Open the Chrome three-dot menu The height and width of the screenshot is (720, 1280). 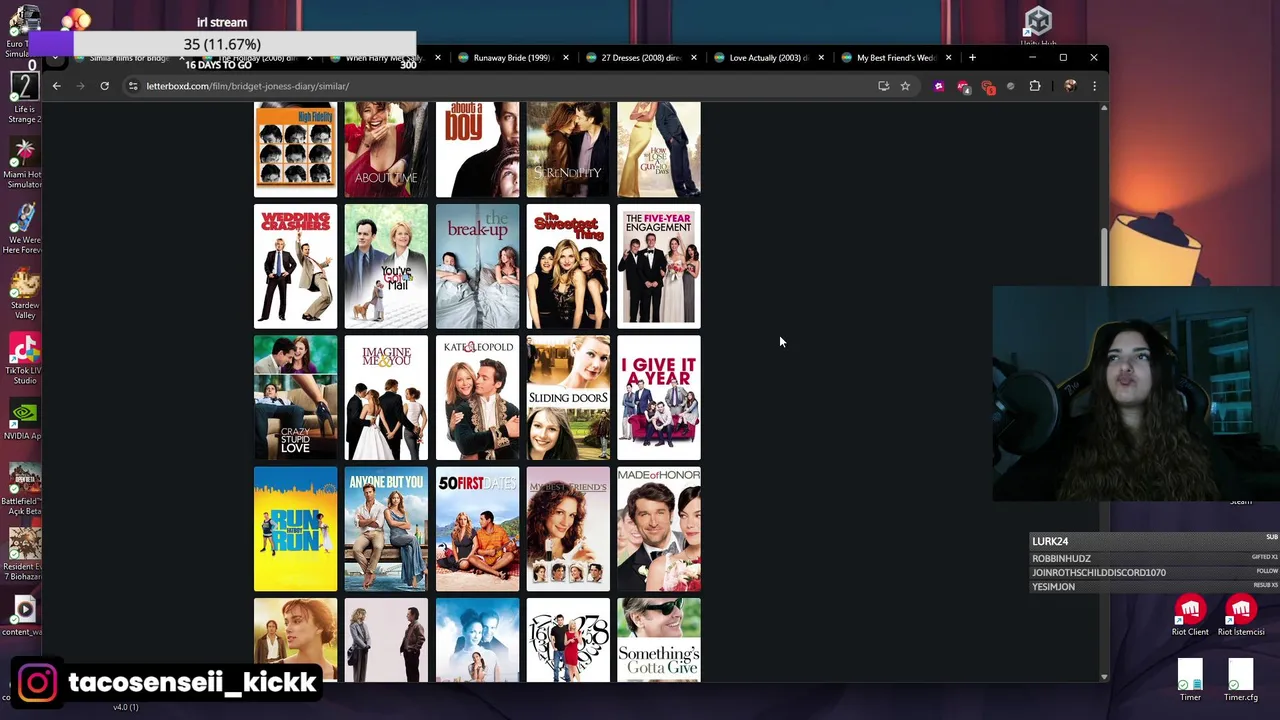(x=1094, y=86)
